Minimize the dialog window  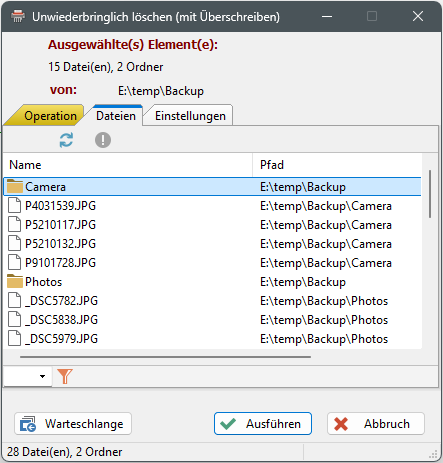327,16
